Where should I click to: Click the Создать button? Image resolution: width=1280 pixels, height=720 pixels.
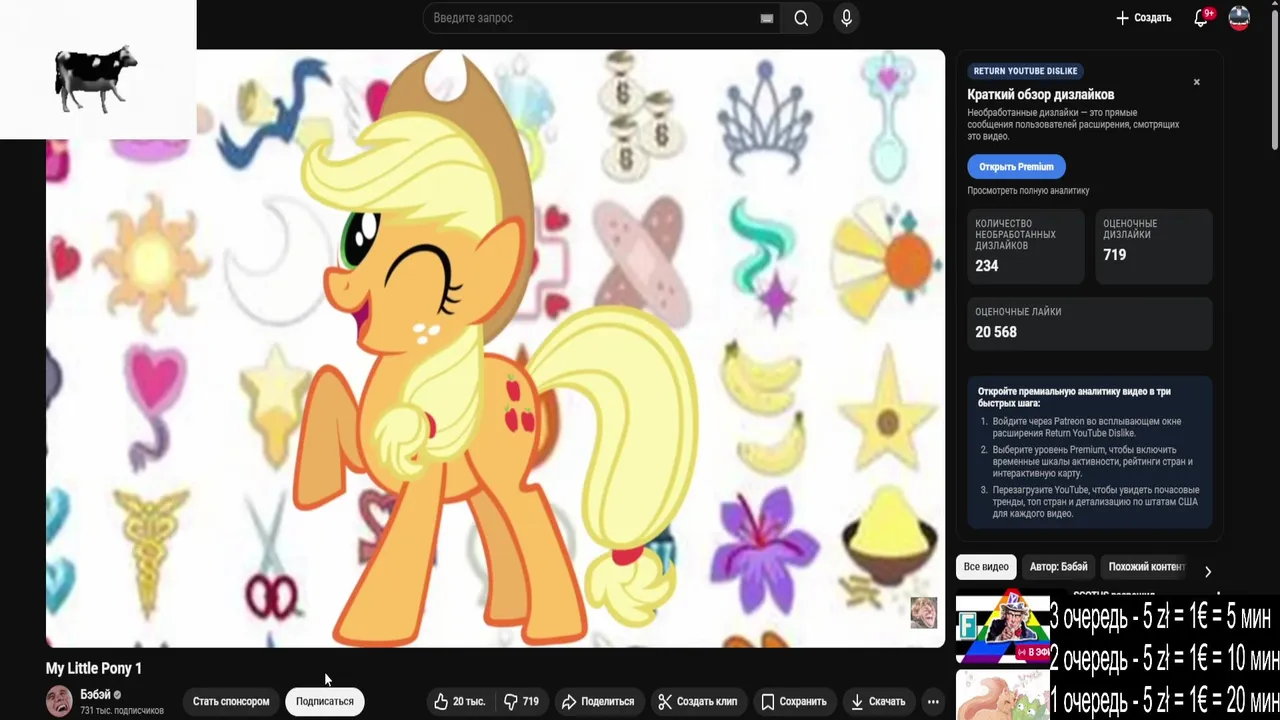pos(1144,18)
